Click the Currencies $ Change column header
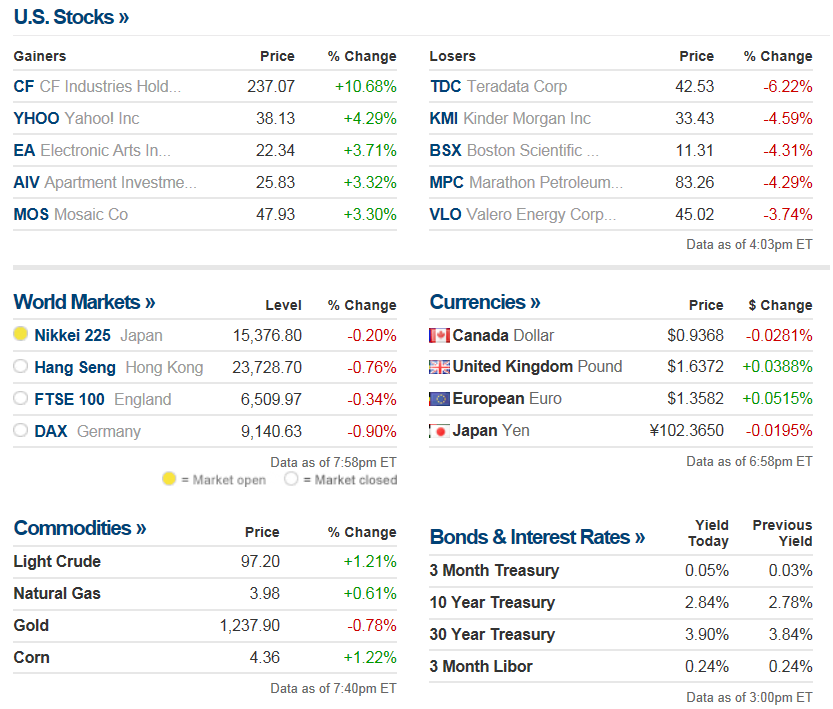 (780, 305)
